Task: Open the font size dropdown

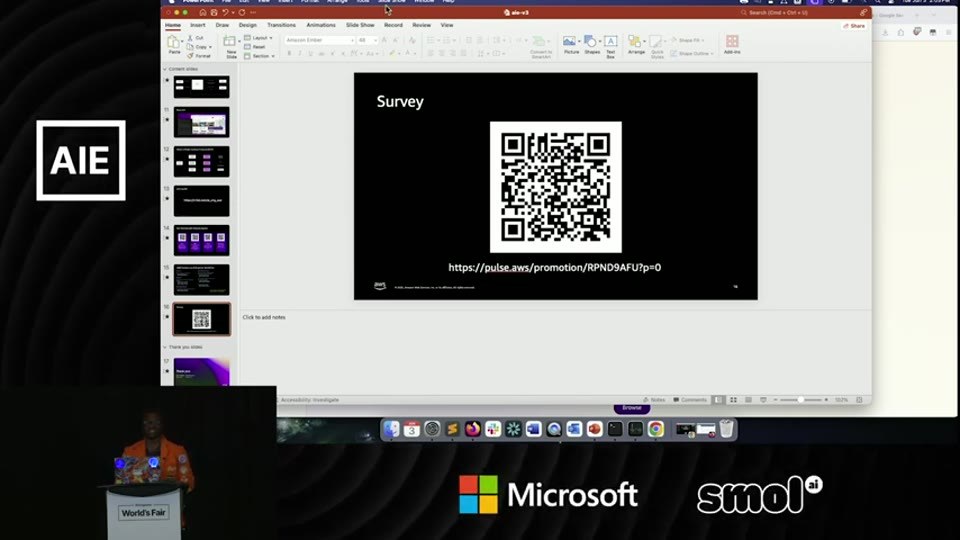Action: point(367,40)
